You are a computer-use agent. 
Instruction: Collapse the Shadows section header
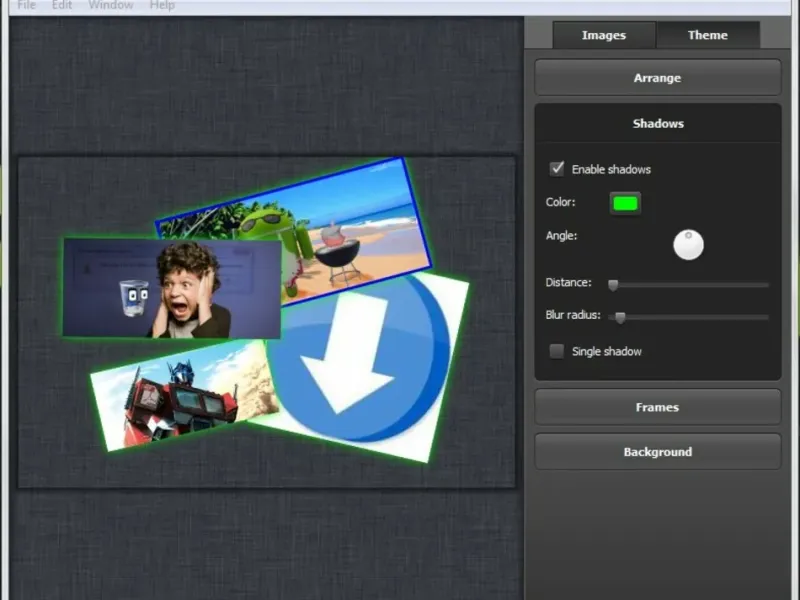(657, 124)
